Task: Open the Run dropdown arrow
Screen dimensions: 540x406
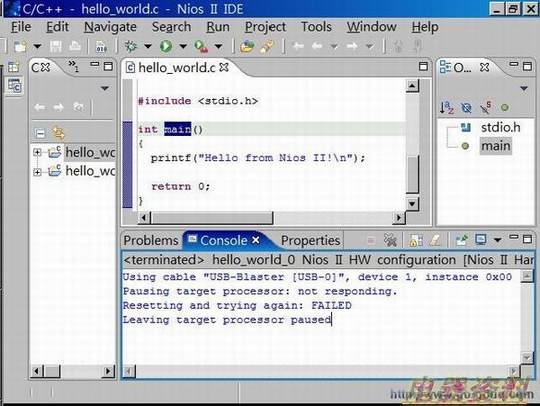Action: tap(183, 46)
